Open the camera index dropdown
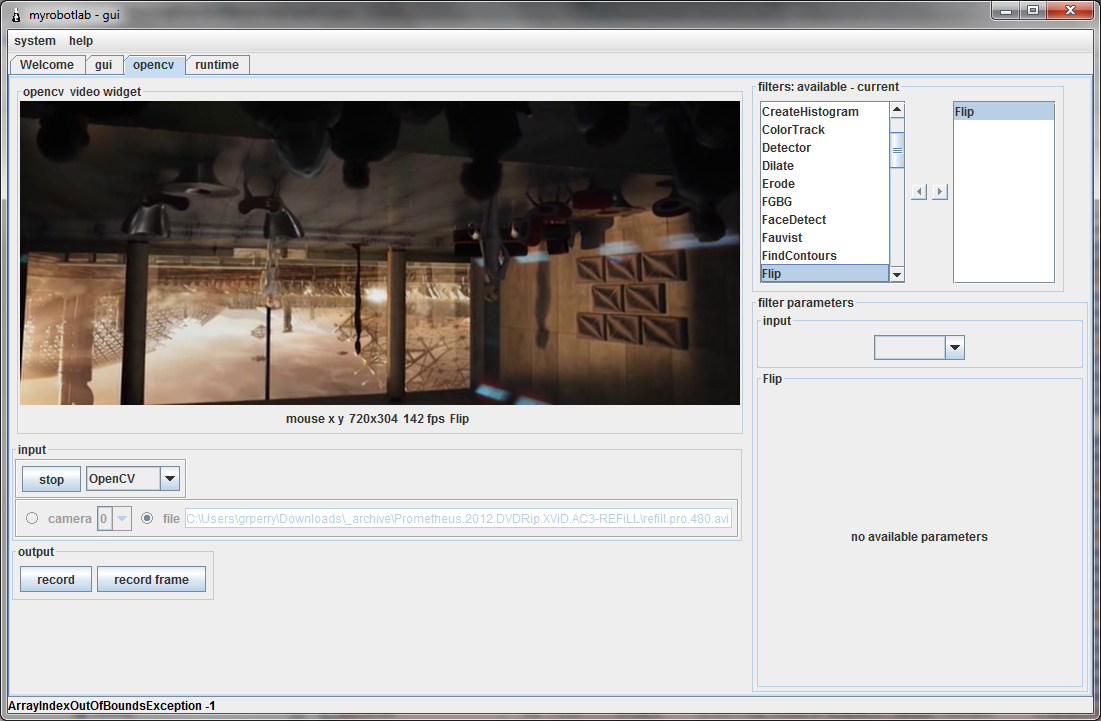This screenshot has width=1101, height=721. click(x=121, y=519)
